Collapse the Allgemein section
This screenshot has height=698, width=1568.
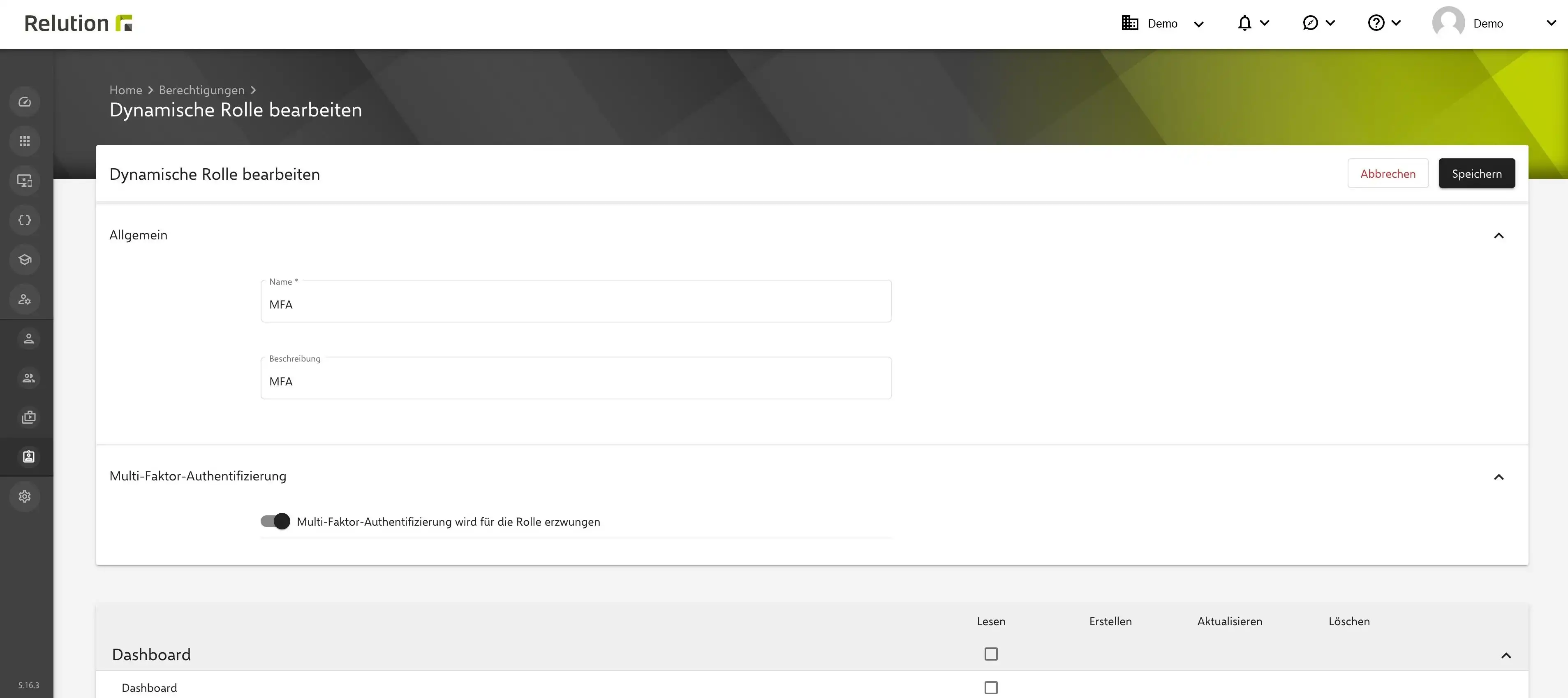pos(1499,236)
